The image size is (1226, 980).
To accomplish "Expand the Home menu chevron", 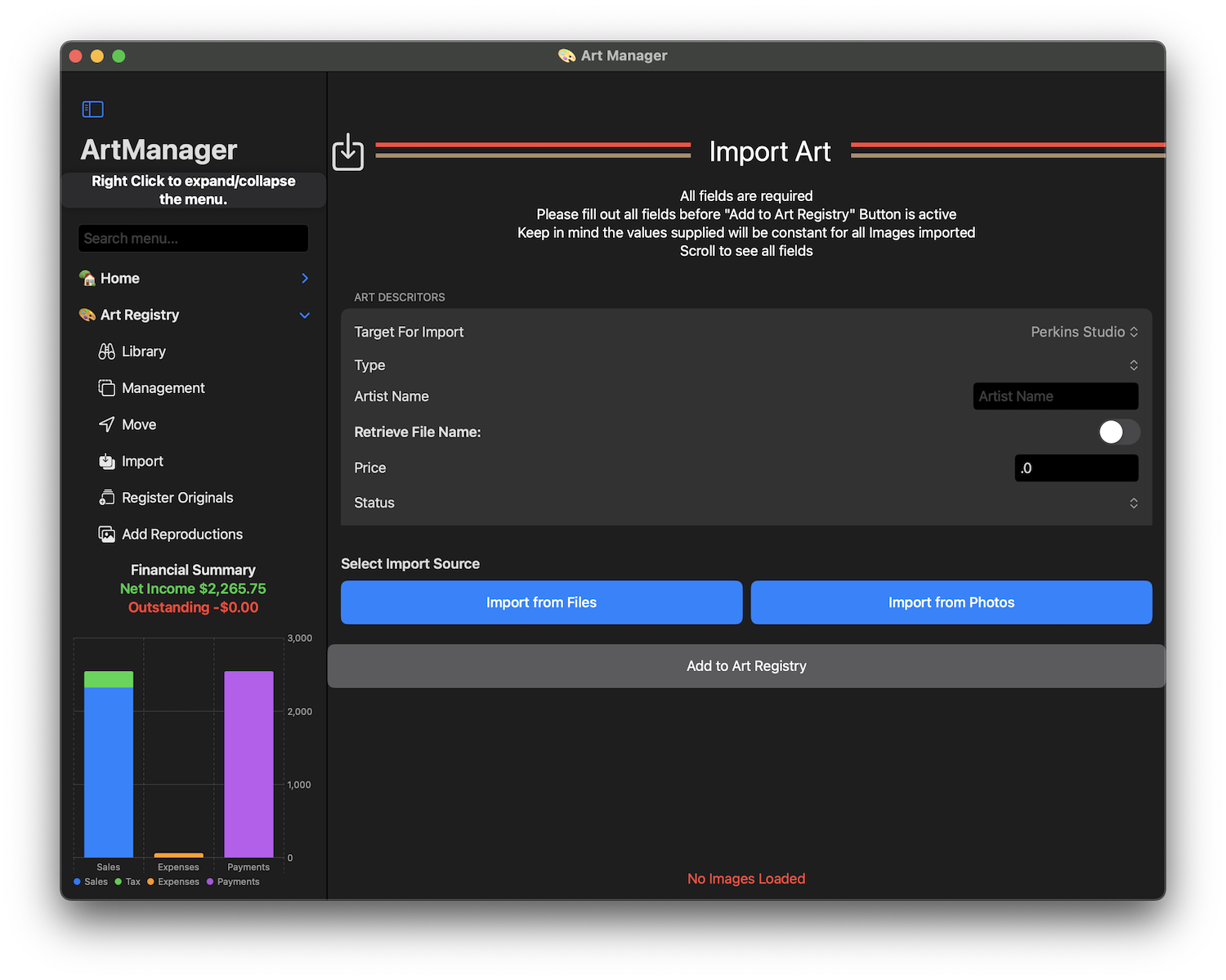I will (305, 279).
